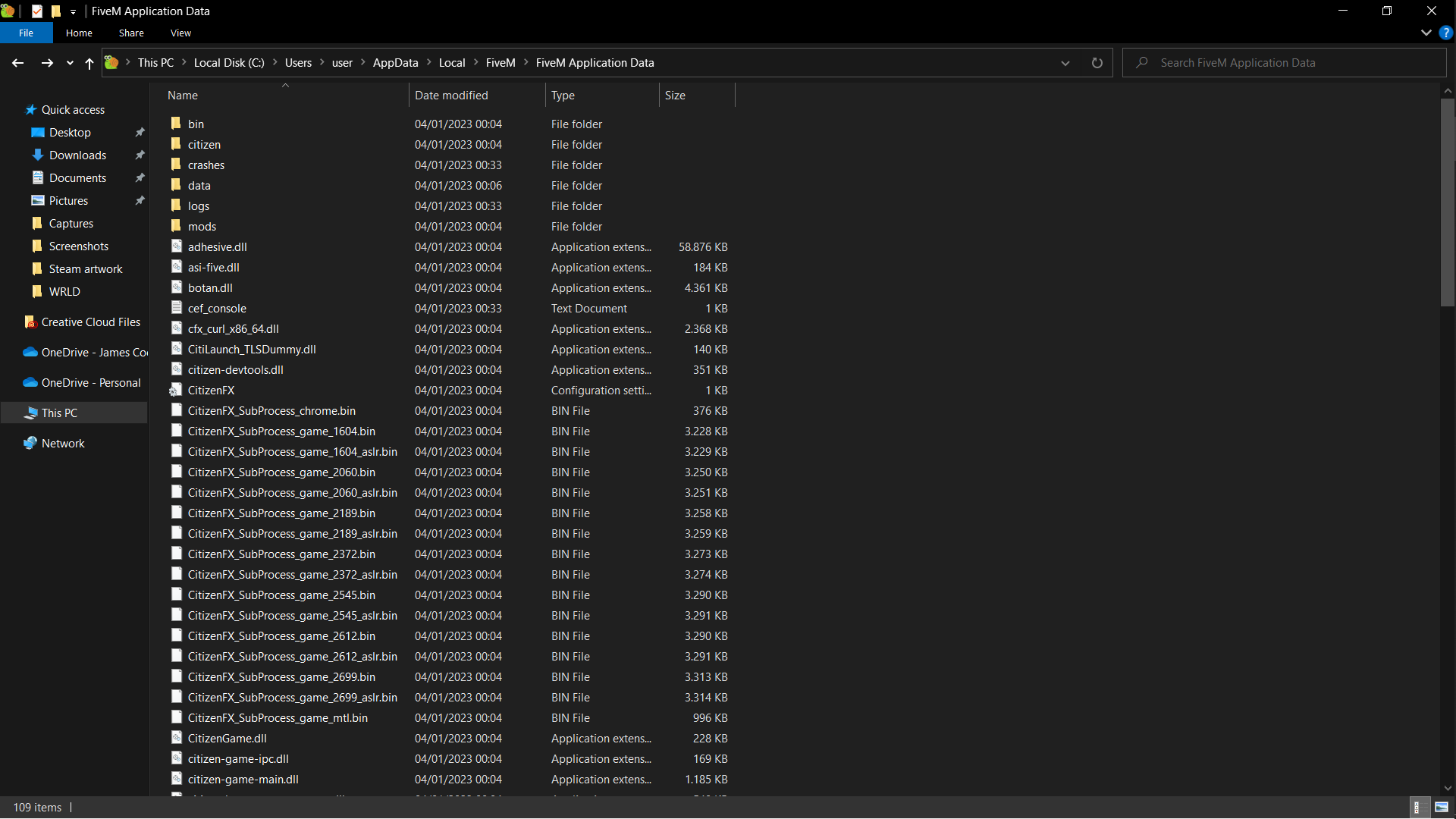Screen dimensions: 1456x819
Task: Click the search FiveM Application Data field
Action: click(1284, 63)
